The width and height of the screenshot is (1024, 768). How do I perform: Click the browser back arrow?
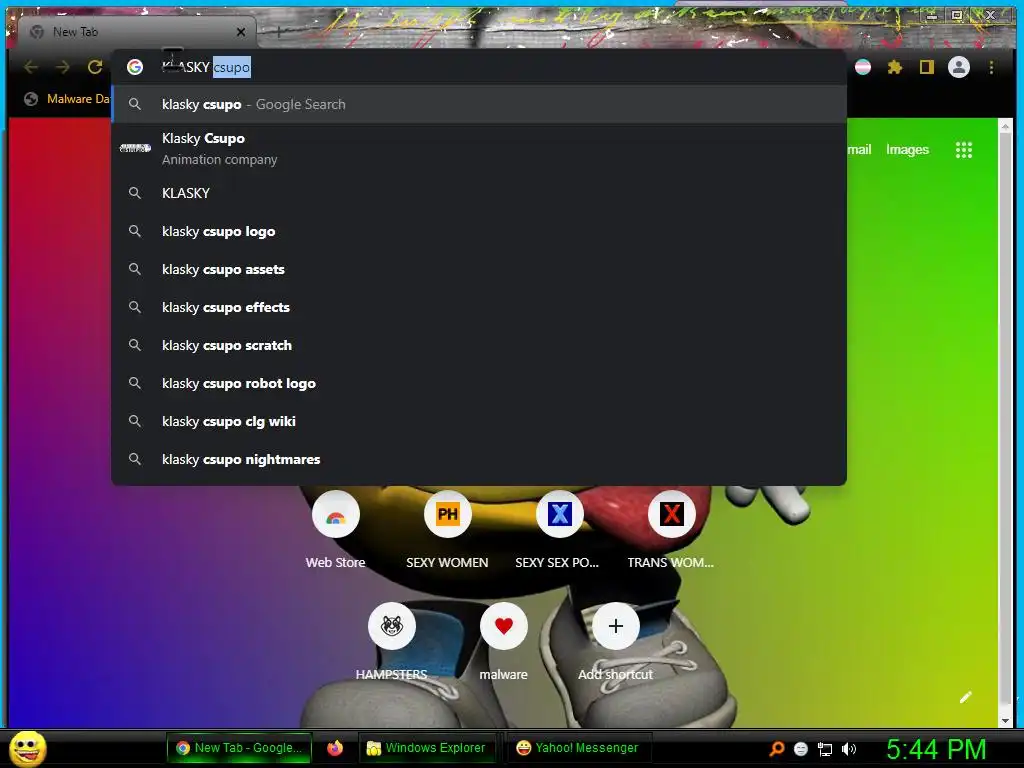click(31, 67)
